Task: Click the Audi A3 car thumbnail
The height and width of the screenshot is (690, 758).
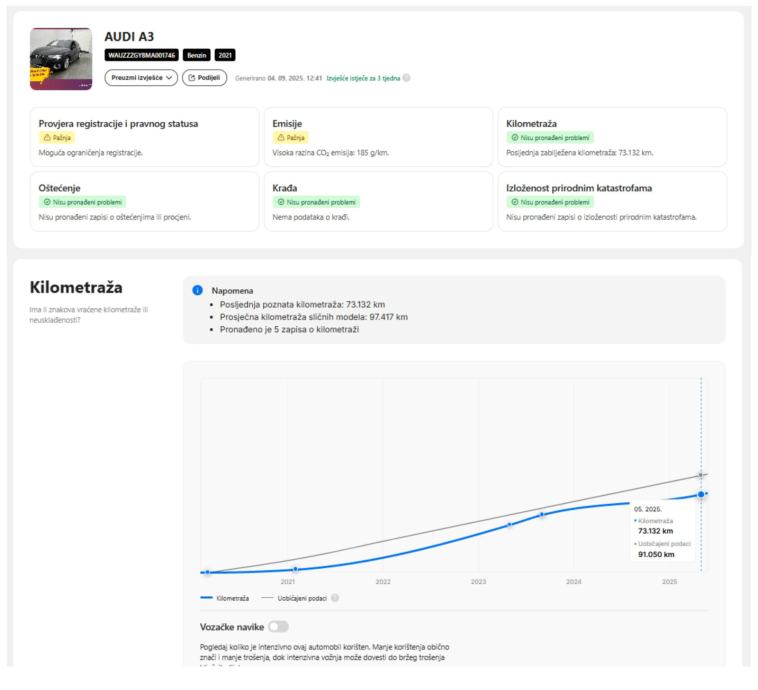Action: click(61, 59)
